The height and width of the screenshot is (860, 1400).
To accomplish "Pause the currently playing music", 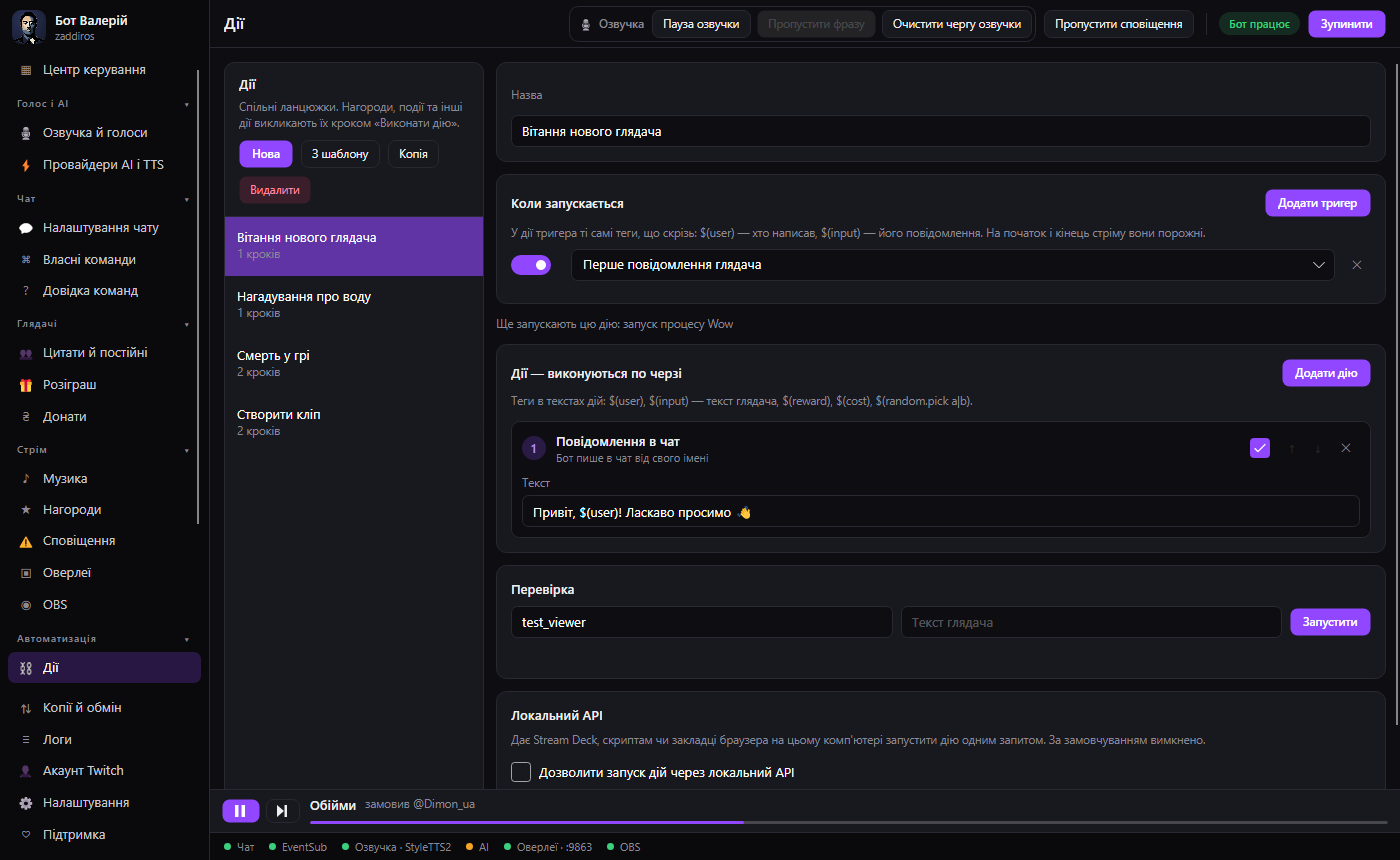I will (x=240, y=811).
